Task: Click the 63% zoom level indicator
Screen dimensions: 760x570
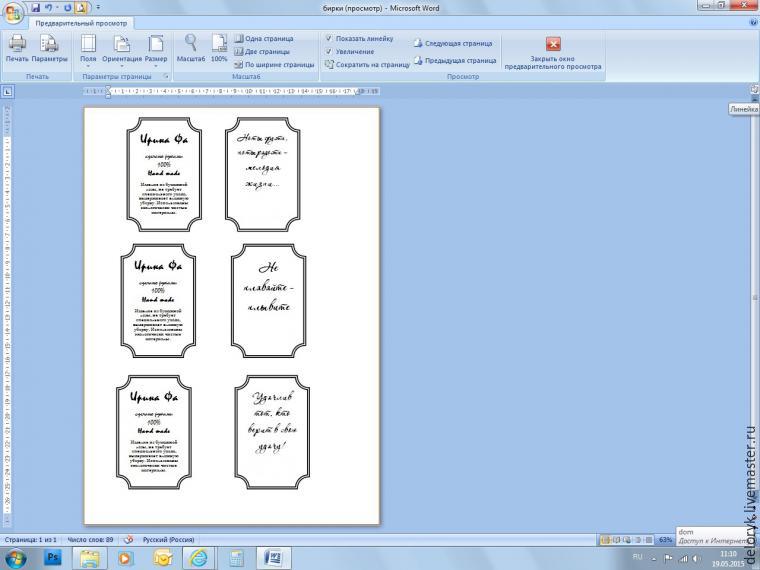Action: [665, 540]
